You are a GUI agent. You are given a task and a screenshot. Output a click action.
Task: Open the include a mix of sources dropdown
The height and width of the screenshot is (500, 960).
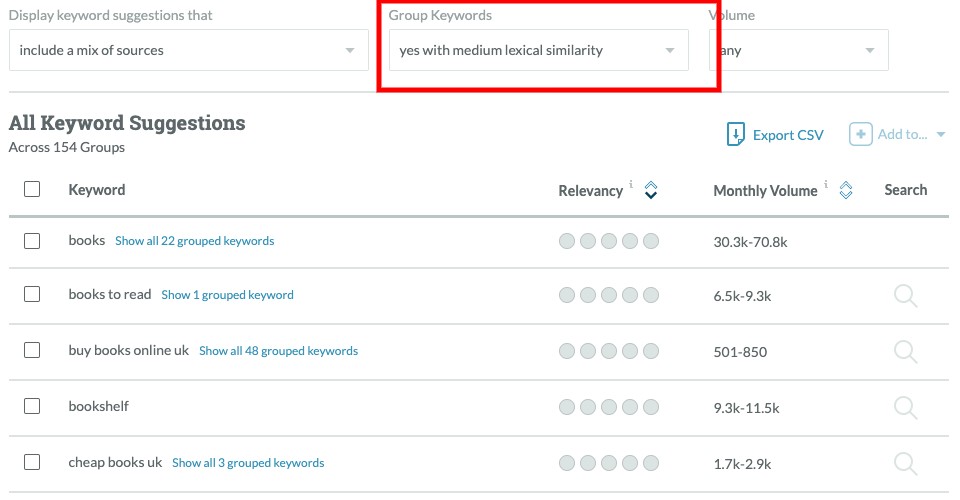click(x=189, y=50)
